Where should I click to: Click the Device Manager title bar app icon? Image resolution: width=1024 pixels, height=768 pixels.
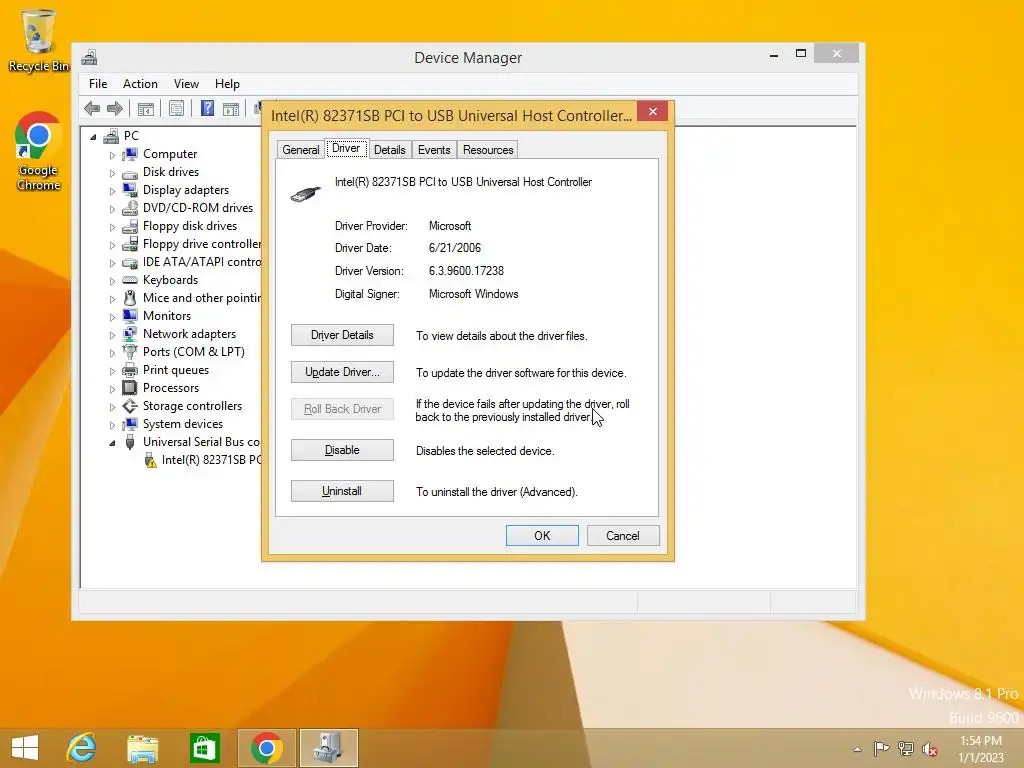pos(89,57)
